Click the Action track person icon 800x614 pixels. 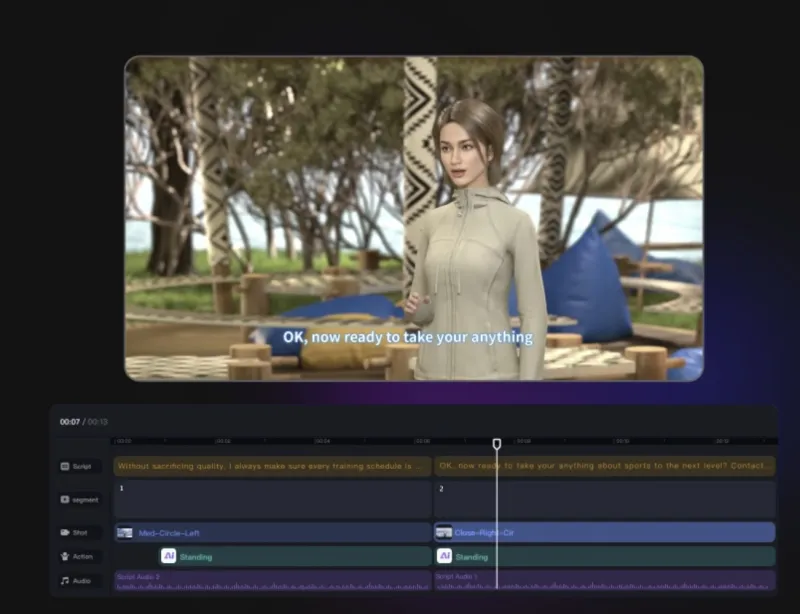pyautogui.click(x=65, y=556)
